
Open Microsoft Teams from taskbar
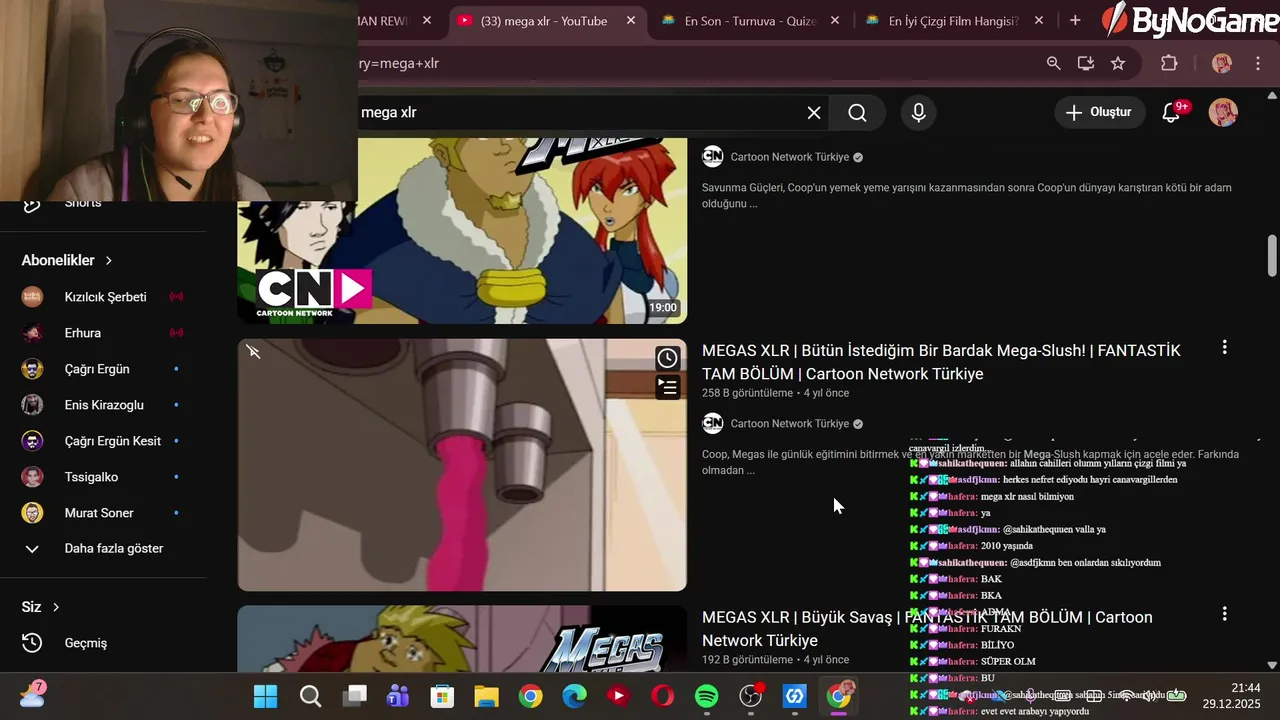coord(398,696)
